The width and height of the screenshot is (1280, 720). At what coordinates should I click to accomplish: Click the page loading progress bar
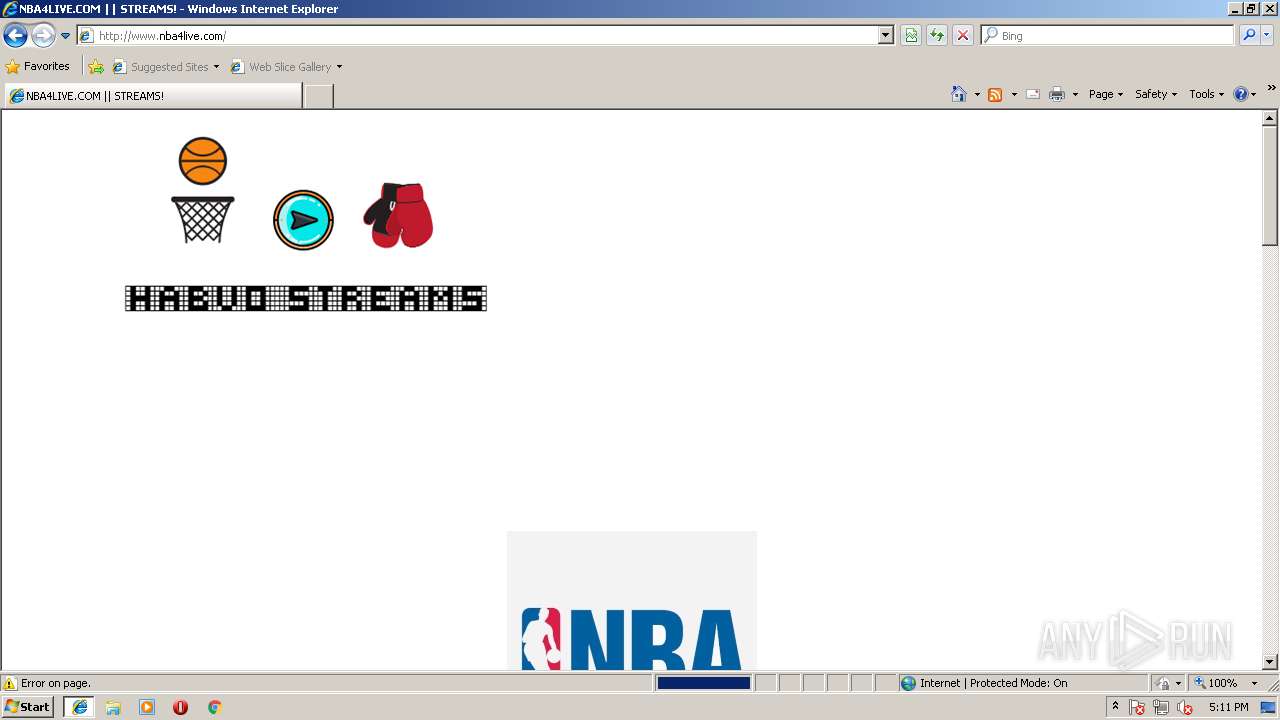pyautogui.click(x=704, y=683)
